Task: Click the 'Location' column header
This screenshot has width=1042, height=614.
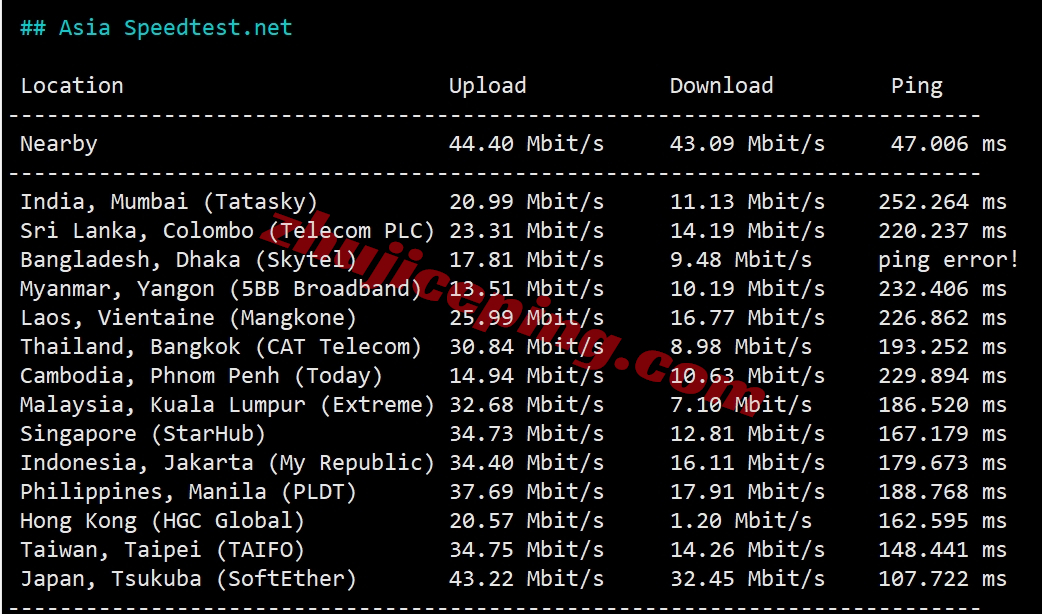Action: 72,86
